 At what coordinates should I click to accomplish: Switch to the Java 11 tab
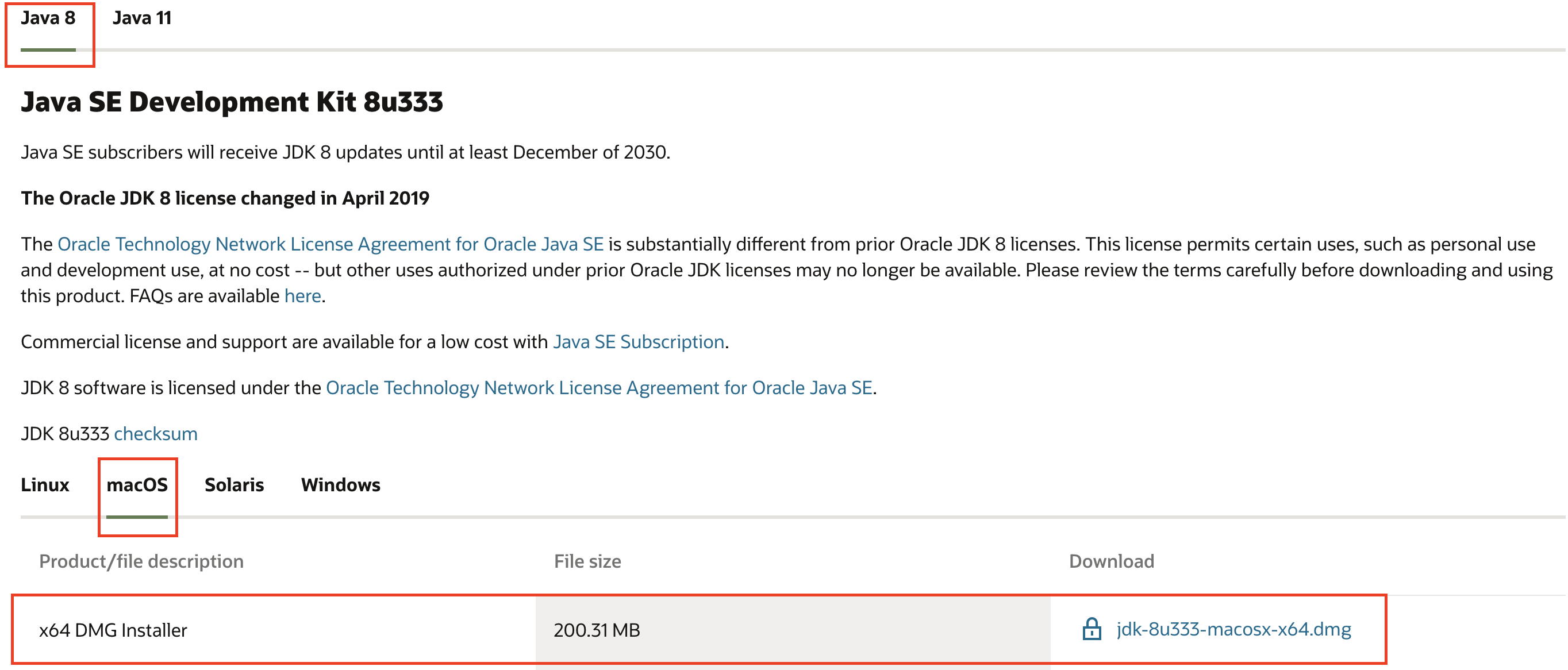point(142,18)
